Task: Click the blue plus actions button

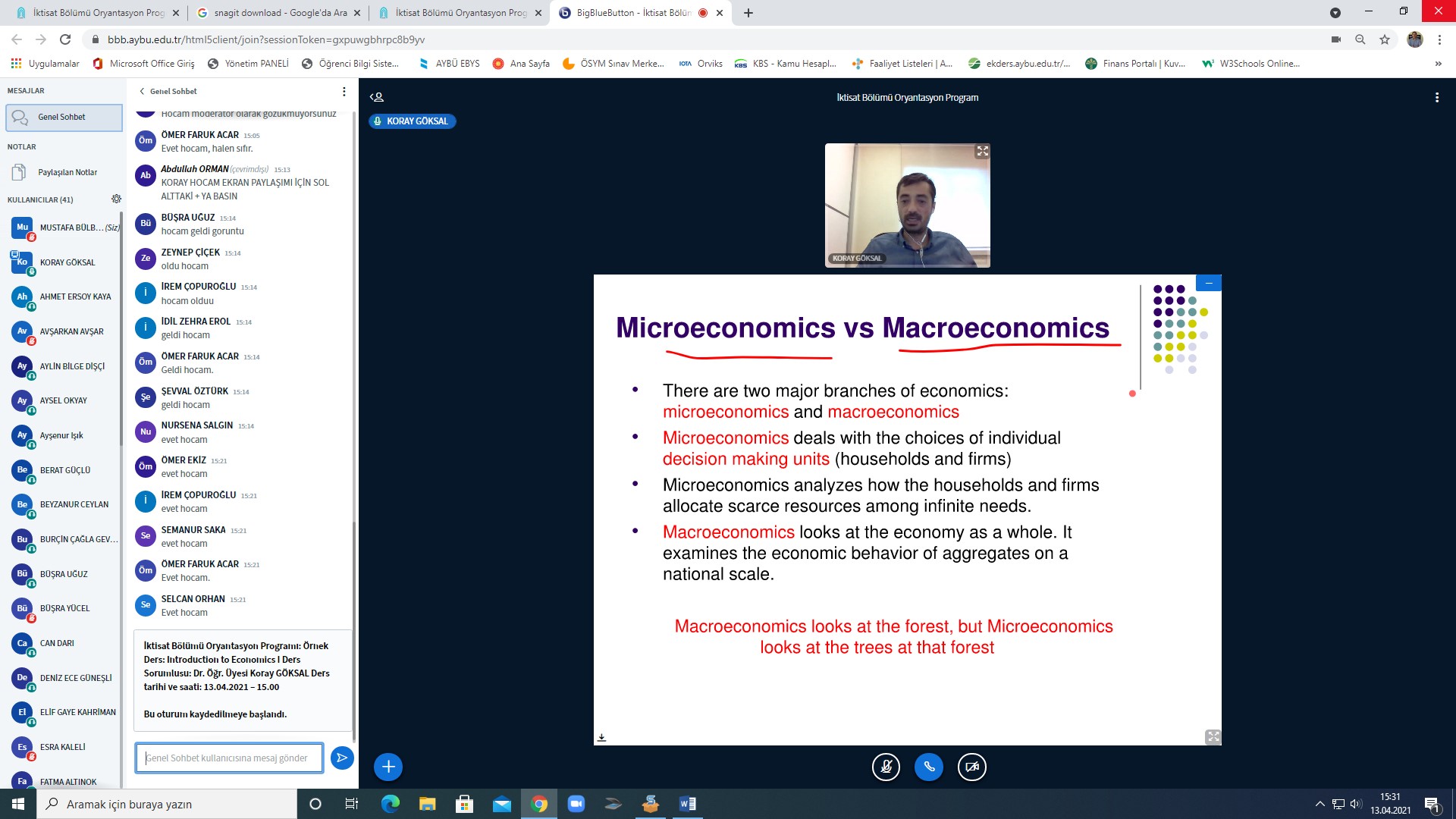Action: pos(388,767)
